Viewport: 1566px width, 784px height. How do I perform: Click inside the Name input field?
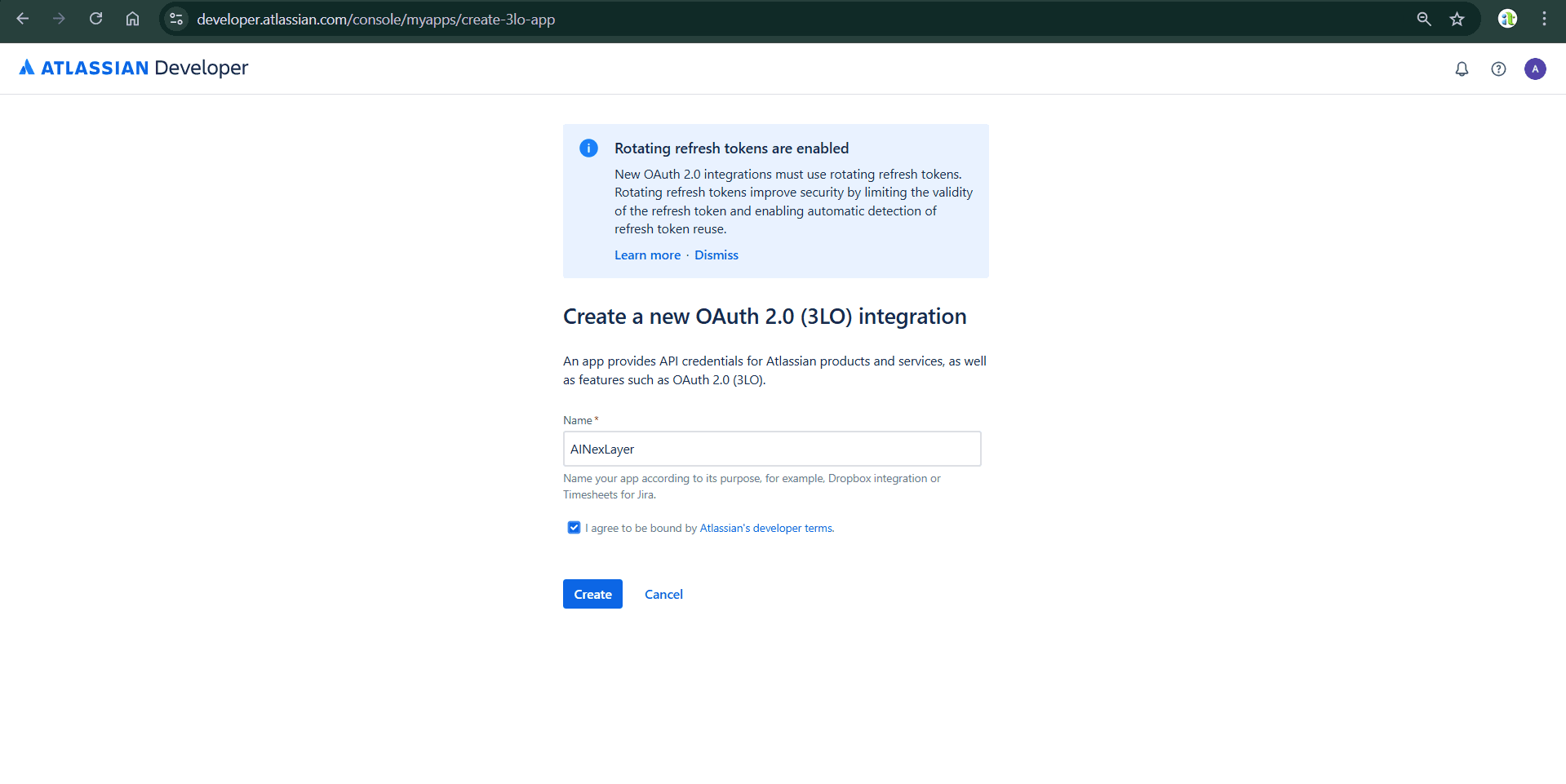pos(771,449)
